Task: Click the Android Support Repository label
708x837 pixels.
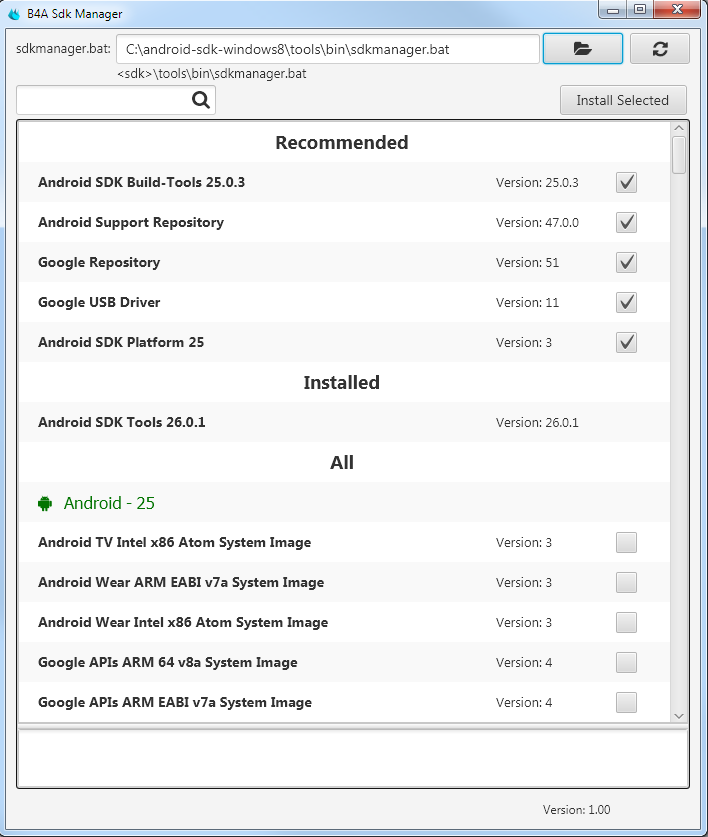Action: (131, 223)
